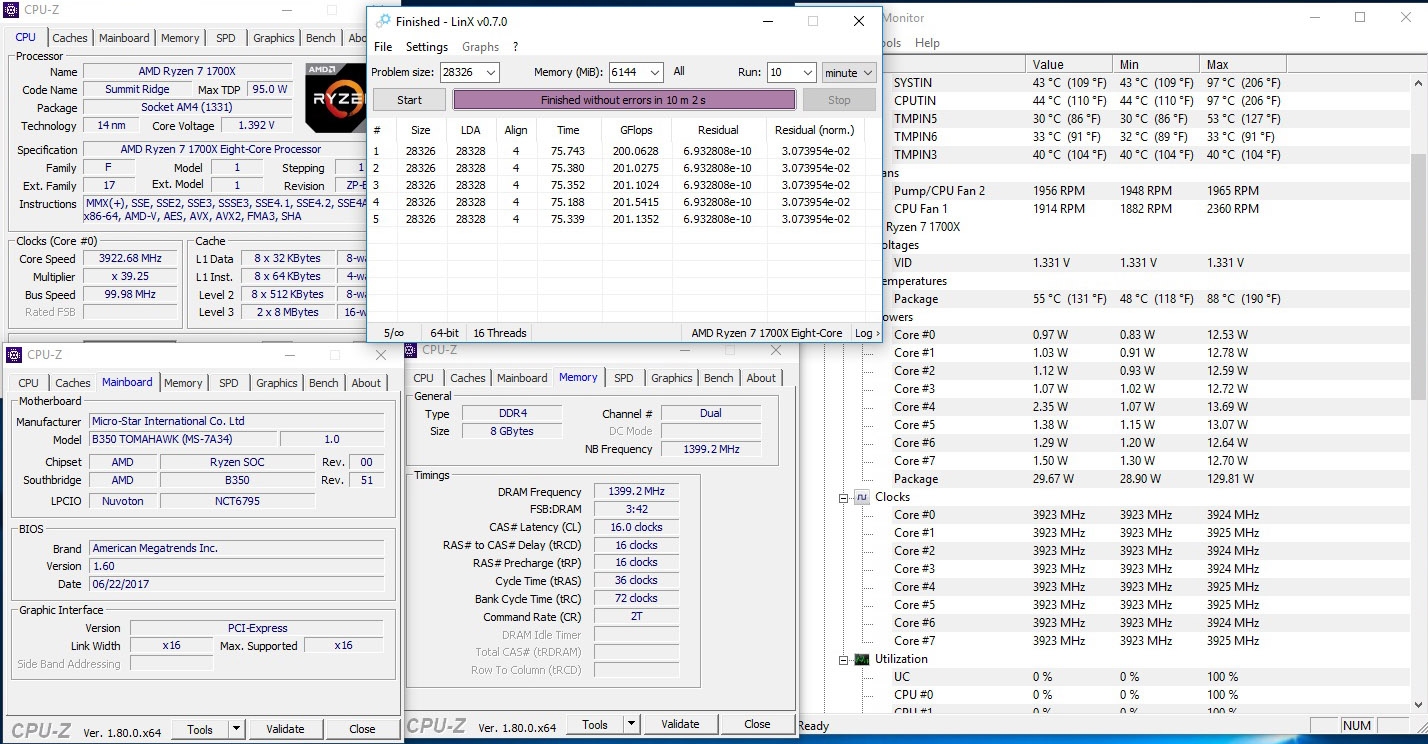Image resolution: width=1428 pixels, height=744 pixels.
Task: Click Tools button in CPU-Z Memory window
Action: pyautogui.click(x=595, y=724)
